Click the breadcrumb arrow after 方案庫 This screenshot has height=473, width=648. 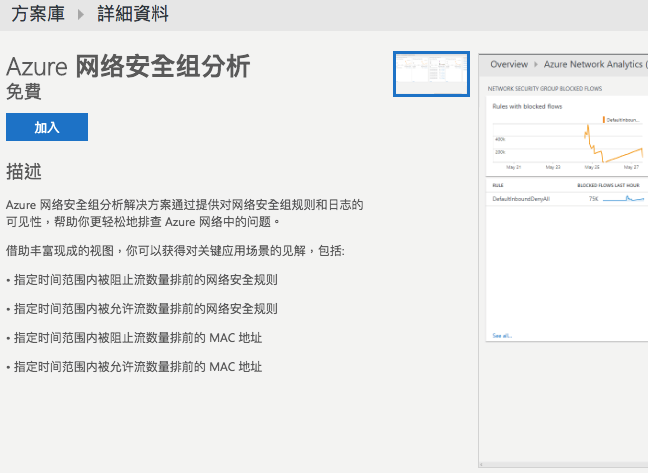(x=81, y=15)
